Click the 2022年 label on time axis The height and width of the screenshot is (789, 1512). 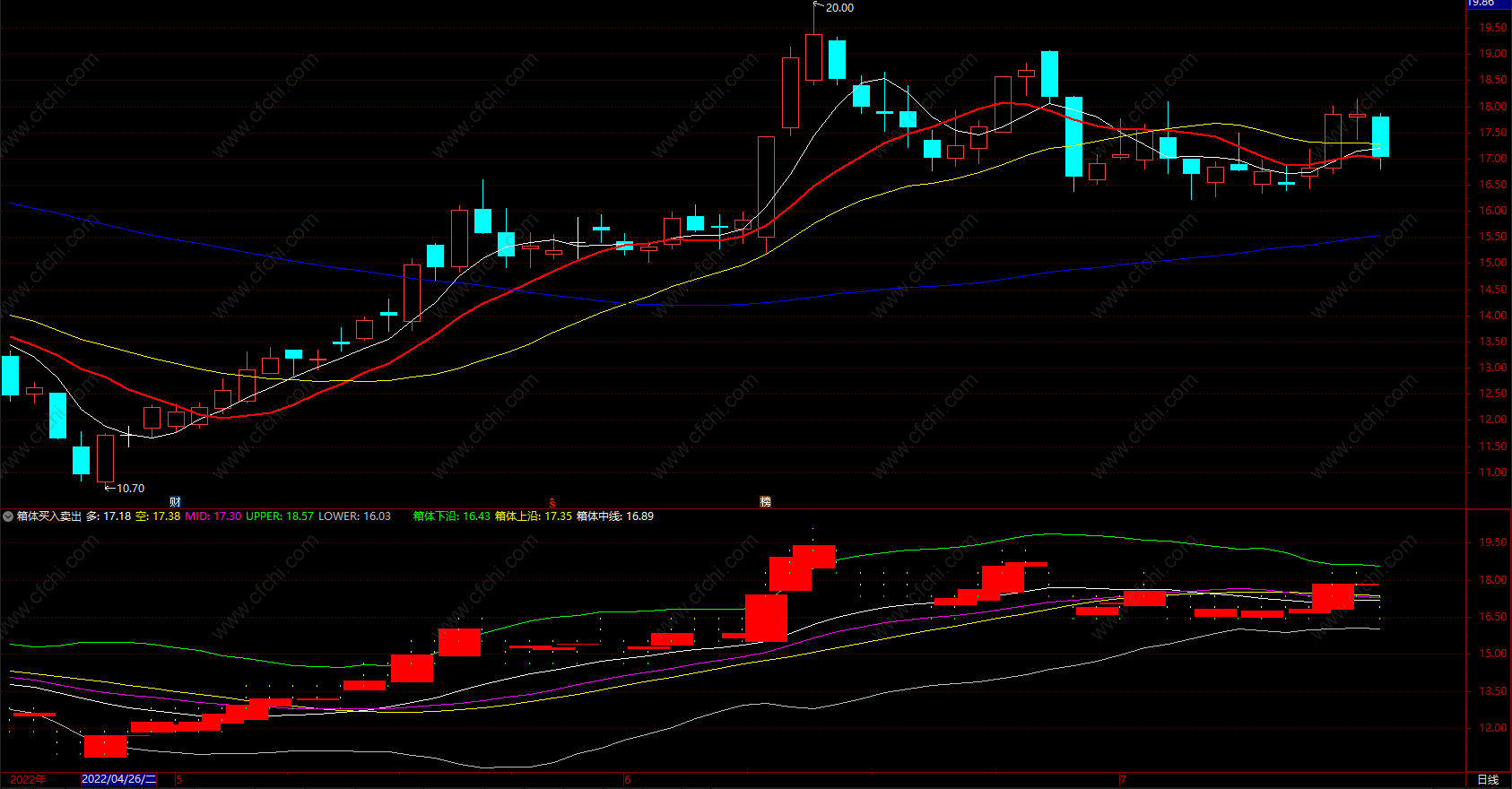pyautogui.click(x=28, y=779)
